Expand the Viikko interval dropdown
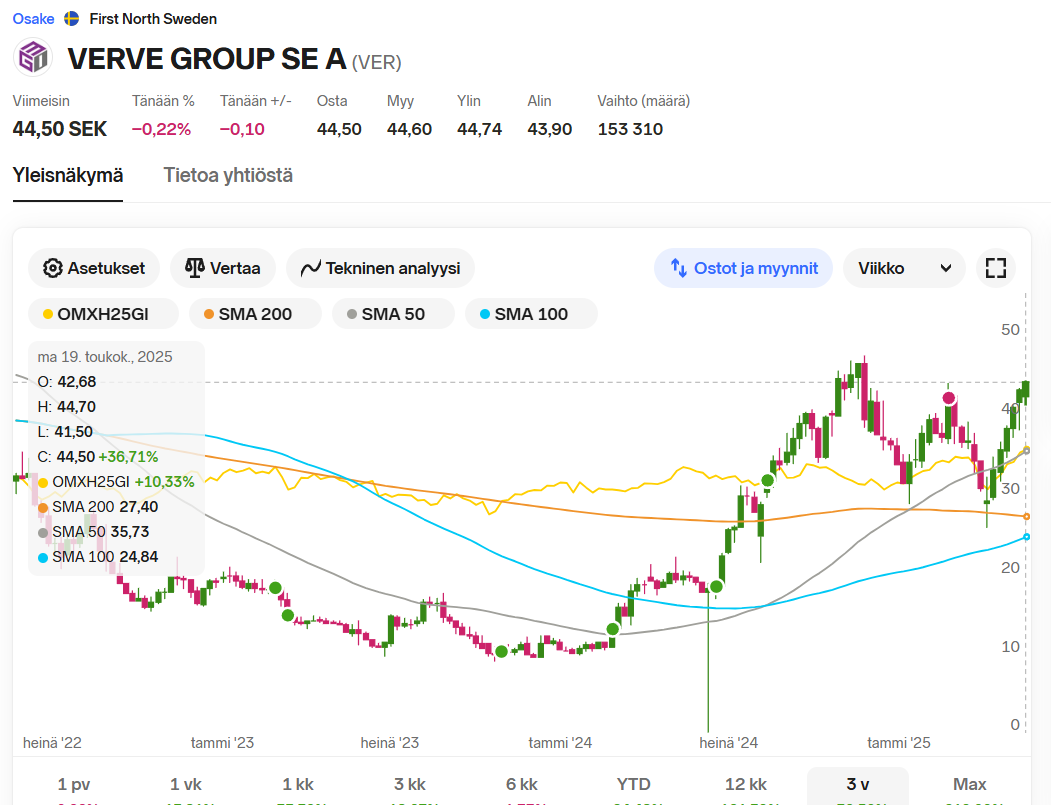This screenshot has height=805, width=1051. point(904,268)
